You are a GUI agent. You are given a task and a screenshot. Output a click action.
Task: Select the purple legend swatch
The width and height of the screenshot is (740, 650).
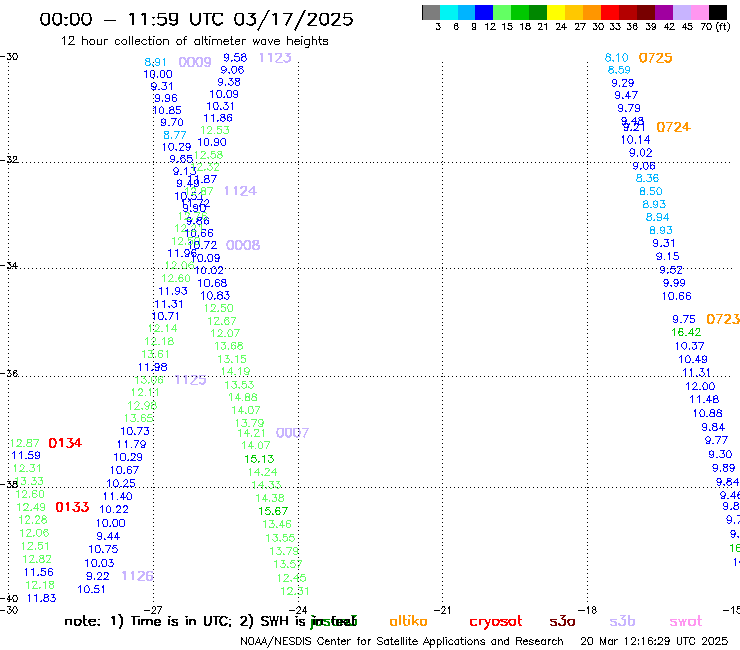coord(664,12)
